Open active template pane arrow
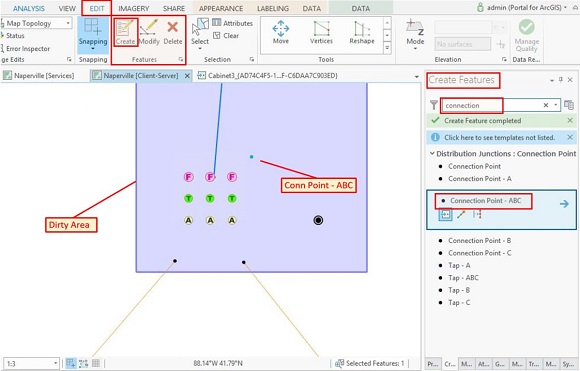 pos(564,204)
